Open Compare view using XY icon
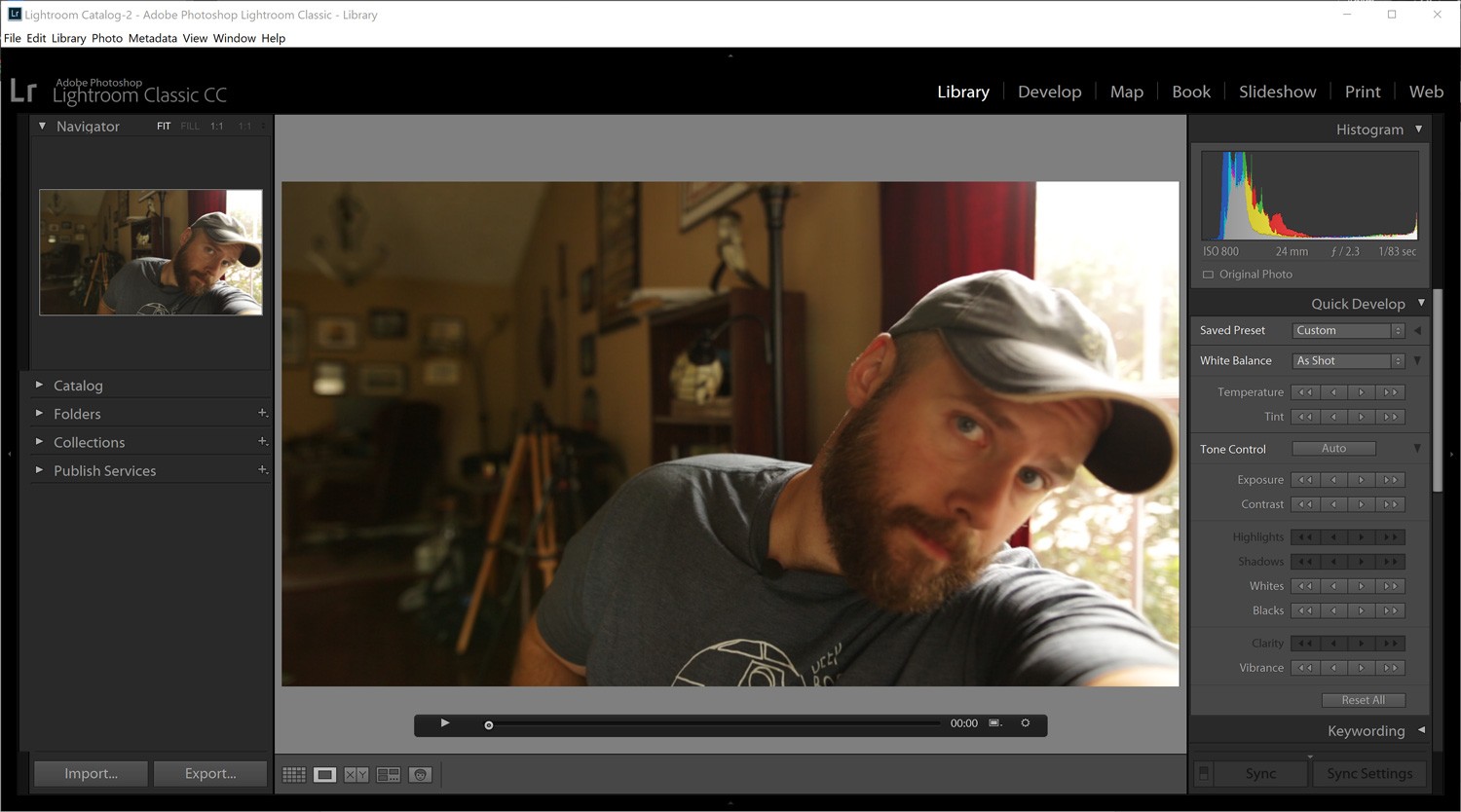Viewport: 1461px width, 812px height. point(356,774)
